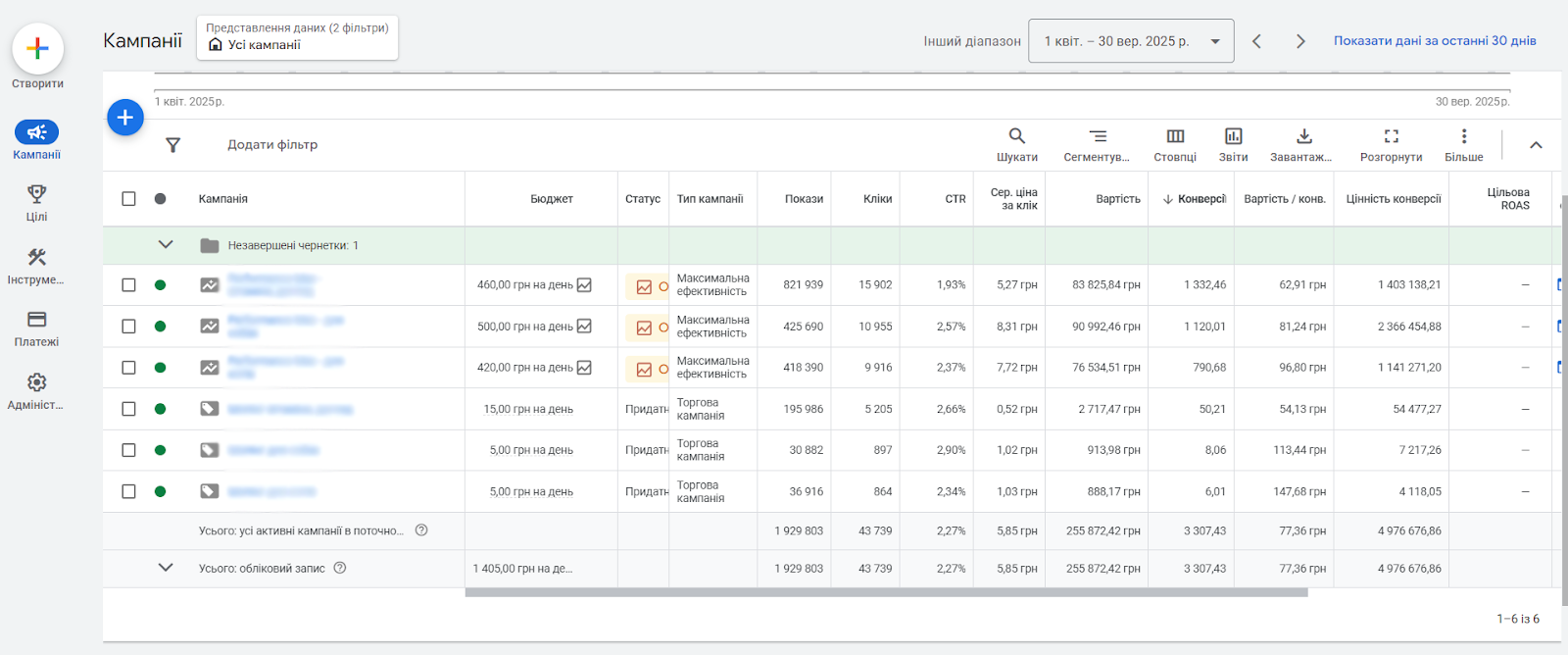Screen dimensions: 1568x655
Task: Collapse the chart with the up chevron
Action: coord(1536,145)
